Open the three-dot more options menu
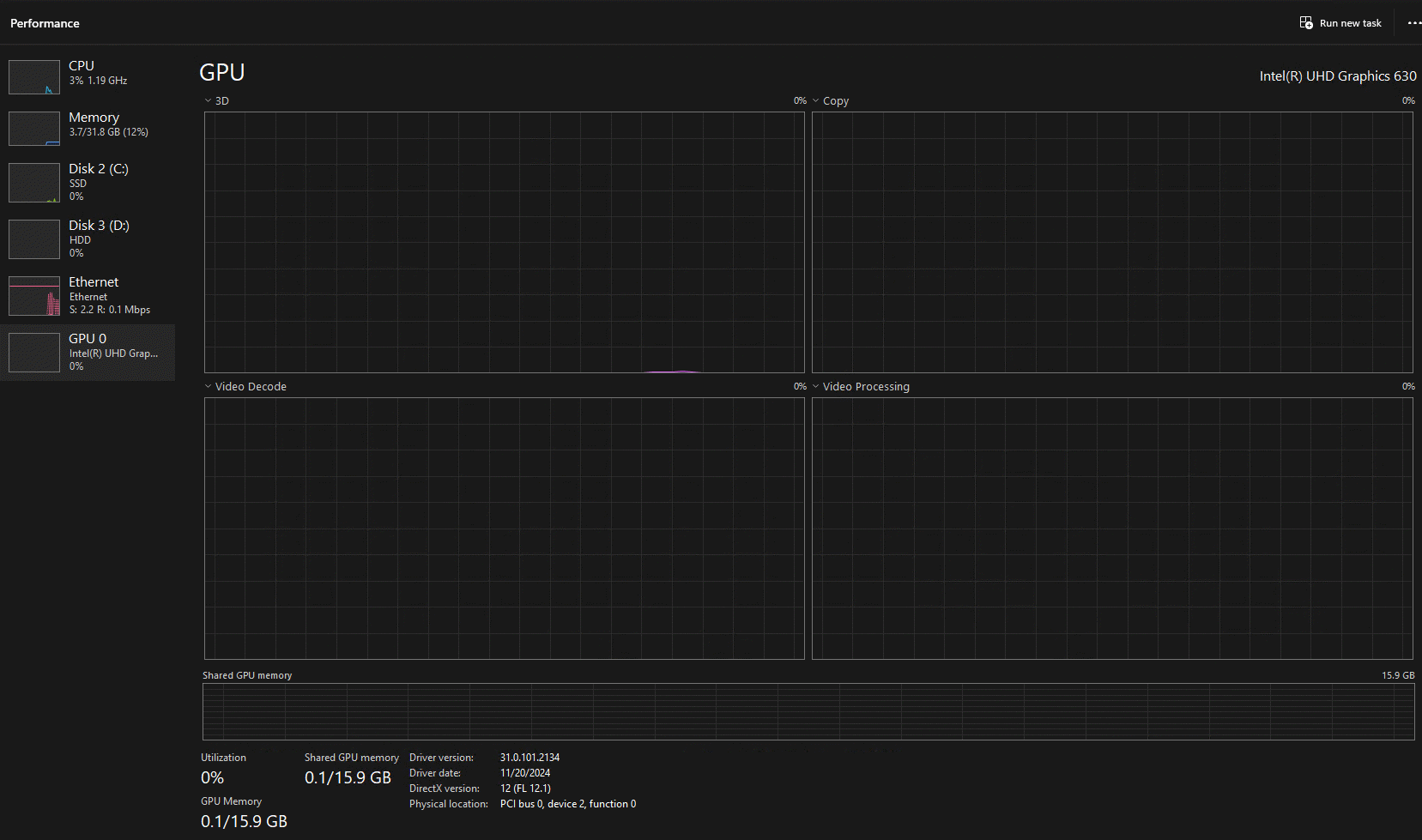Viewport: 1422px width, 840px height. [1413, 23]
